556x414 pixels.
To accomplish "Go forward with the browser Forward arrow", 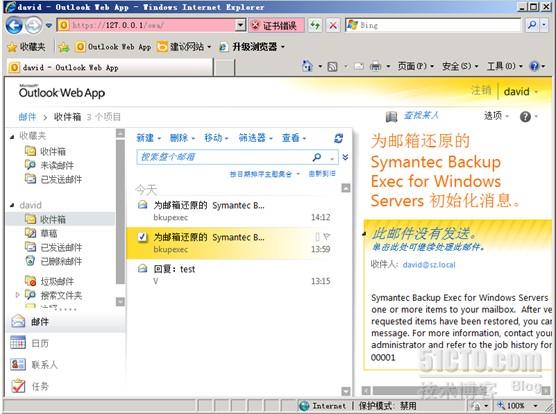I will (x=34, y=26).
